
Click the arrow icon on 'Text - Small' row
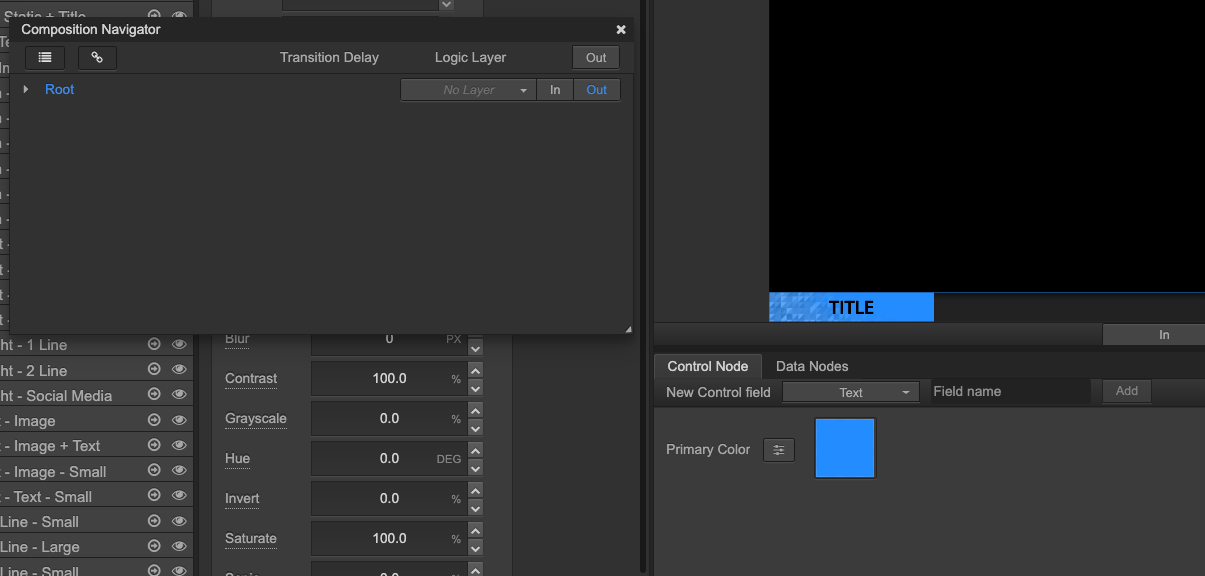pyautogui.click(x=154, y=496)
